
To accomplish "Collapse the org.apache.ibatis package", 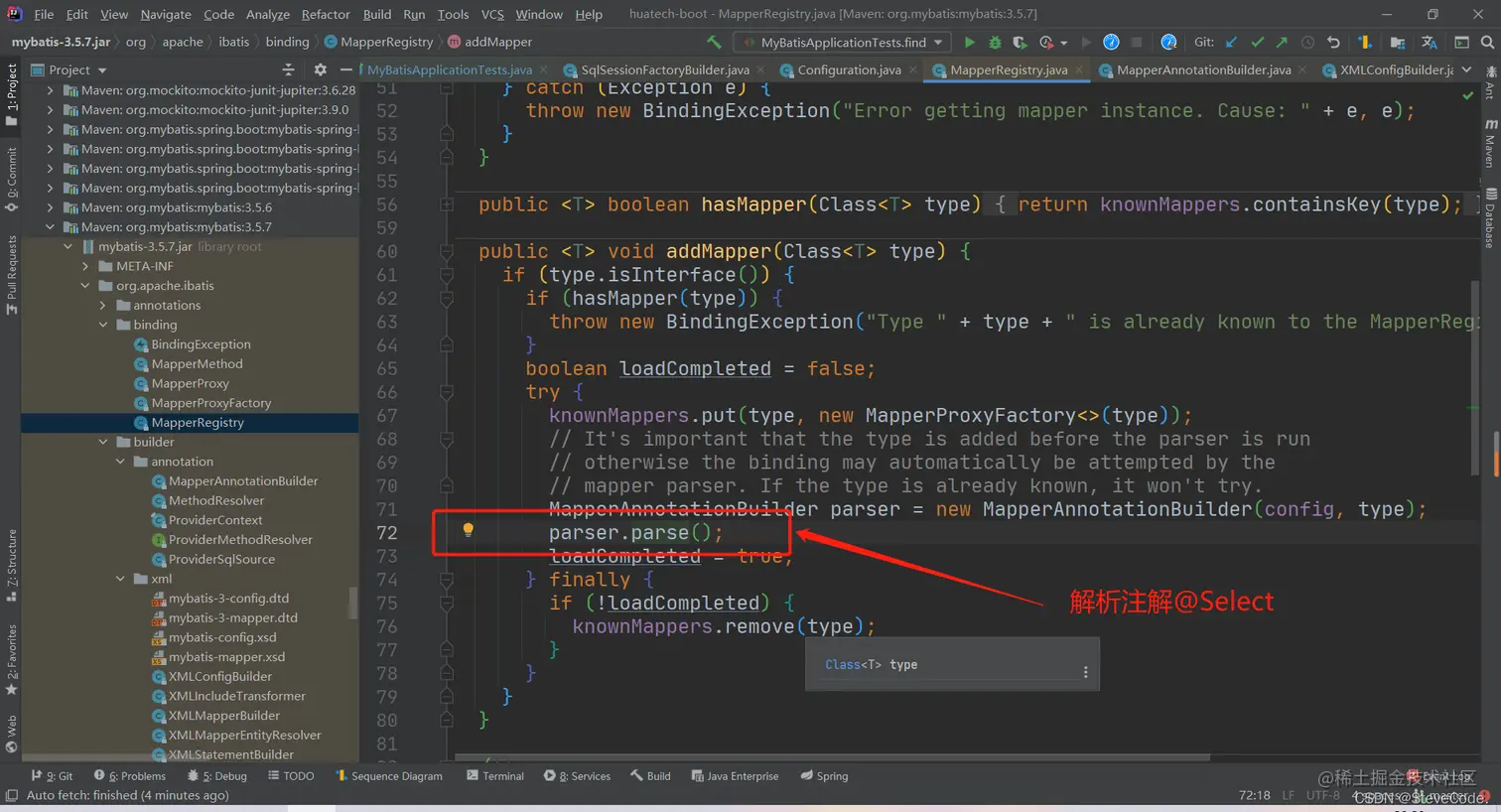I will [x=85, y=286].
